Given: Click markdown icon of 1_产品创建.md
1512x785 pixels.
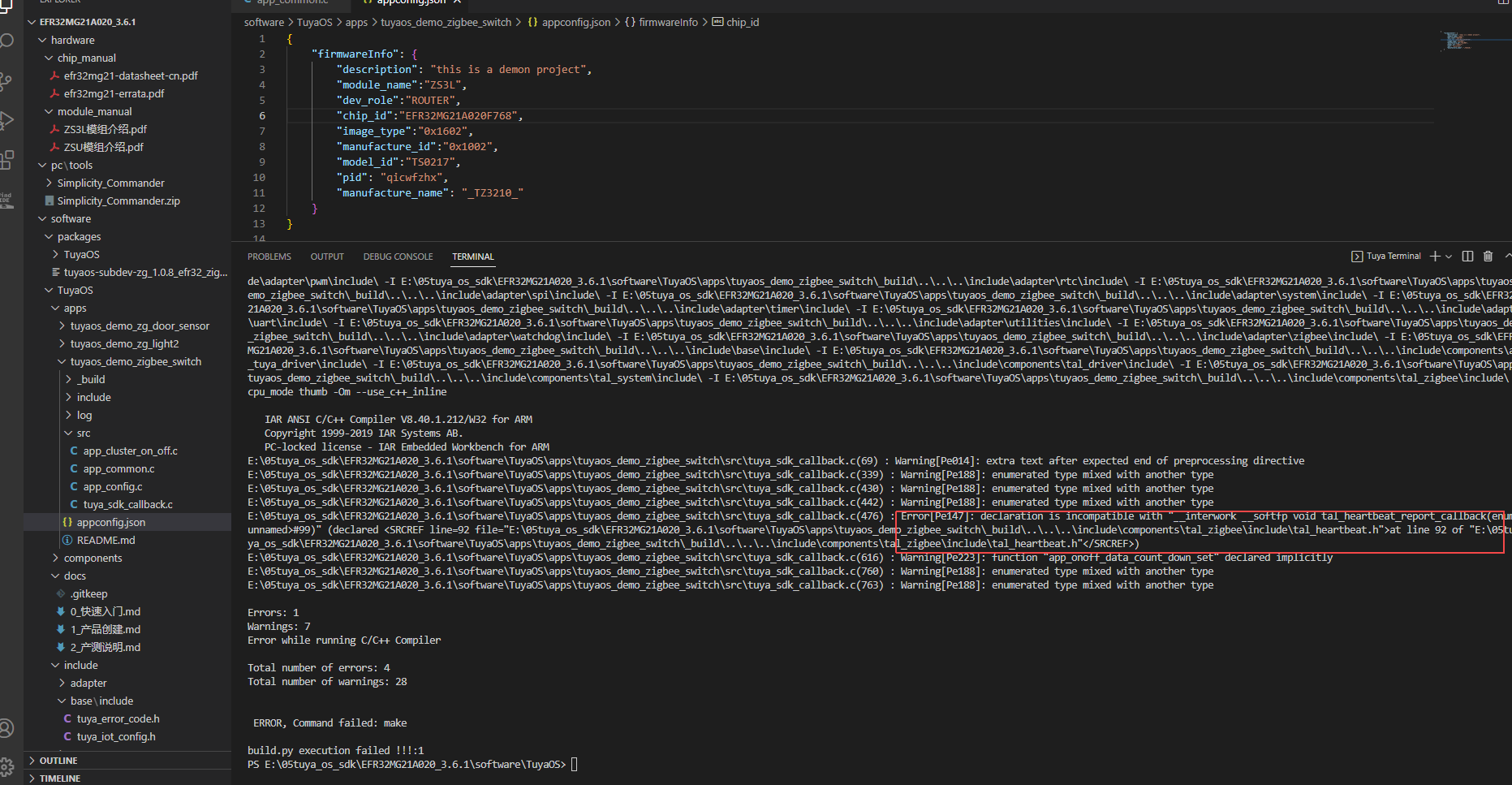Looking at the screenshot, I should [x=61, y=629].
